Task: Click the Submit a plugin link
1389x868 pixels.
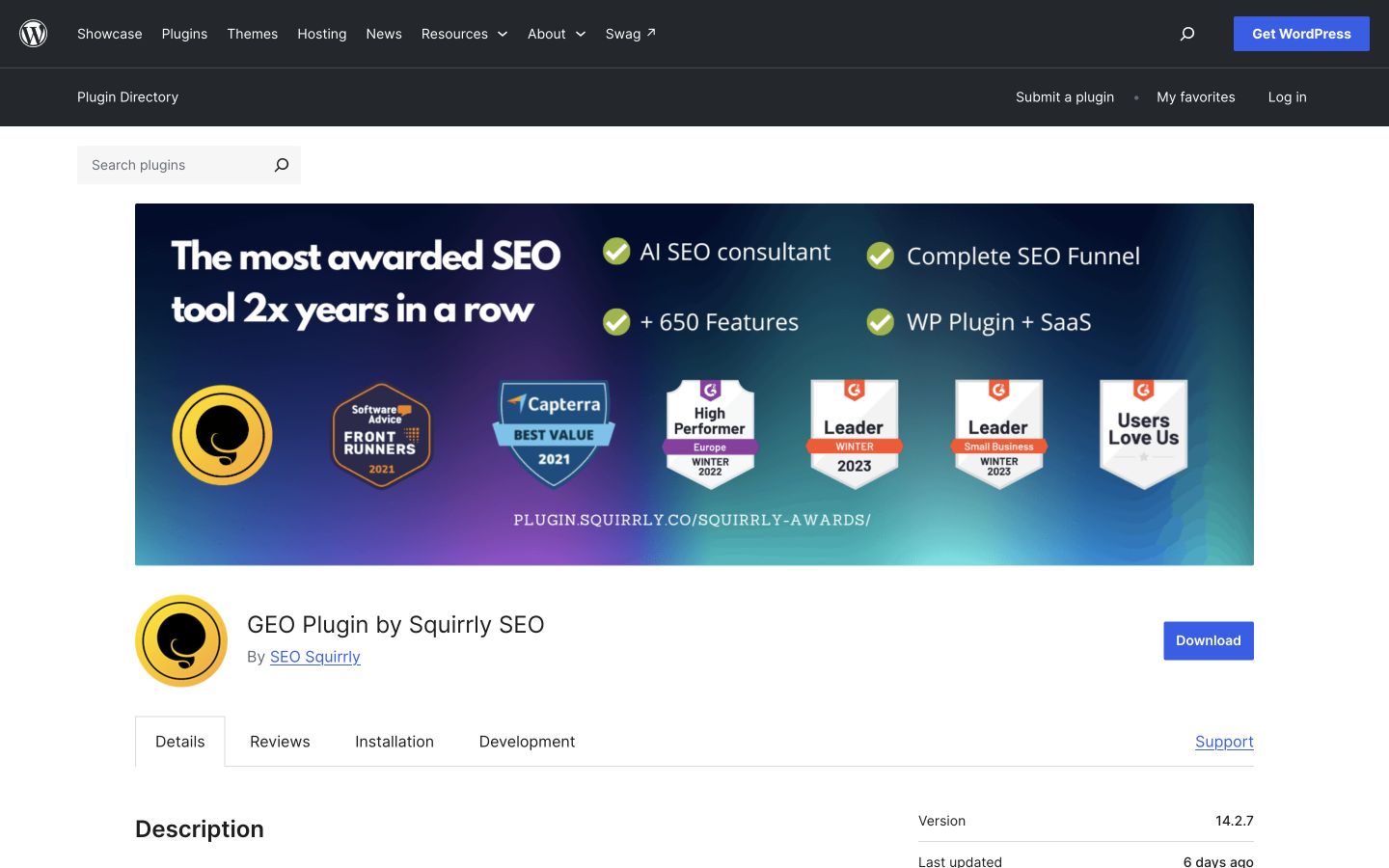Action: pyautogui.click(x=1065, y=96)
